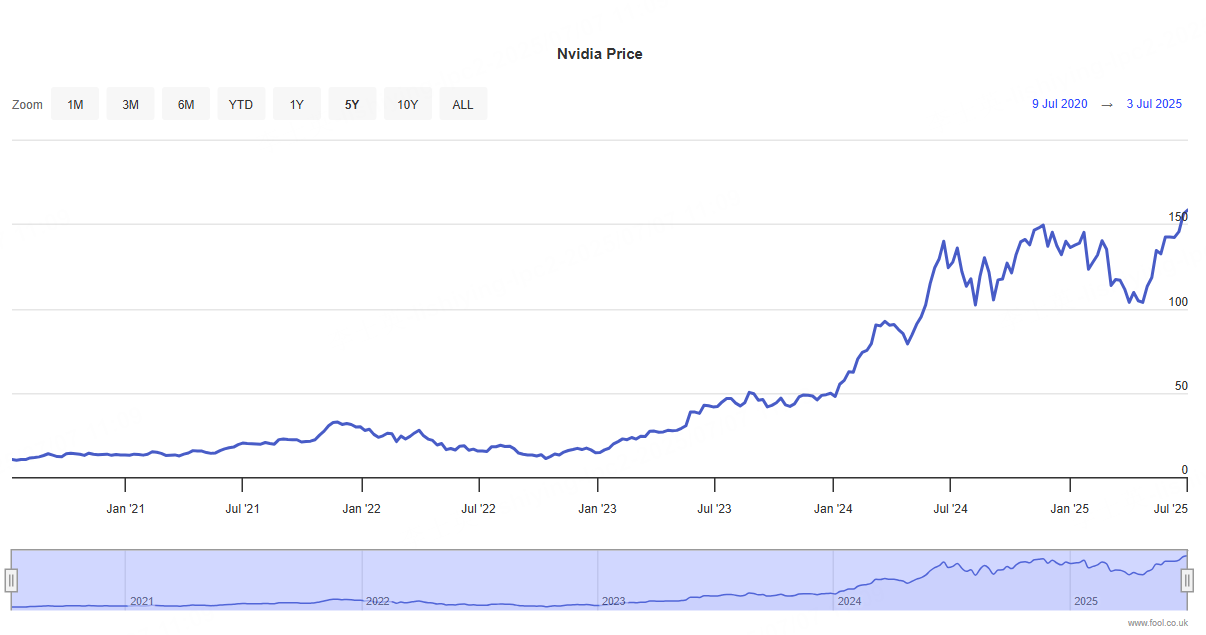Click the Jan '25 axis label
The image size is (1206, 635).
click(1070, 509)
